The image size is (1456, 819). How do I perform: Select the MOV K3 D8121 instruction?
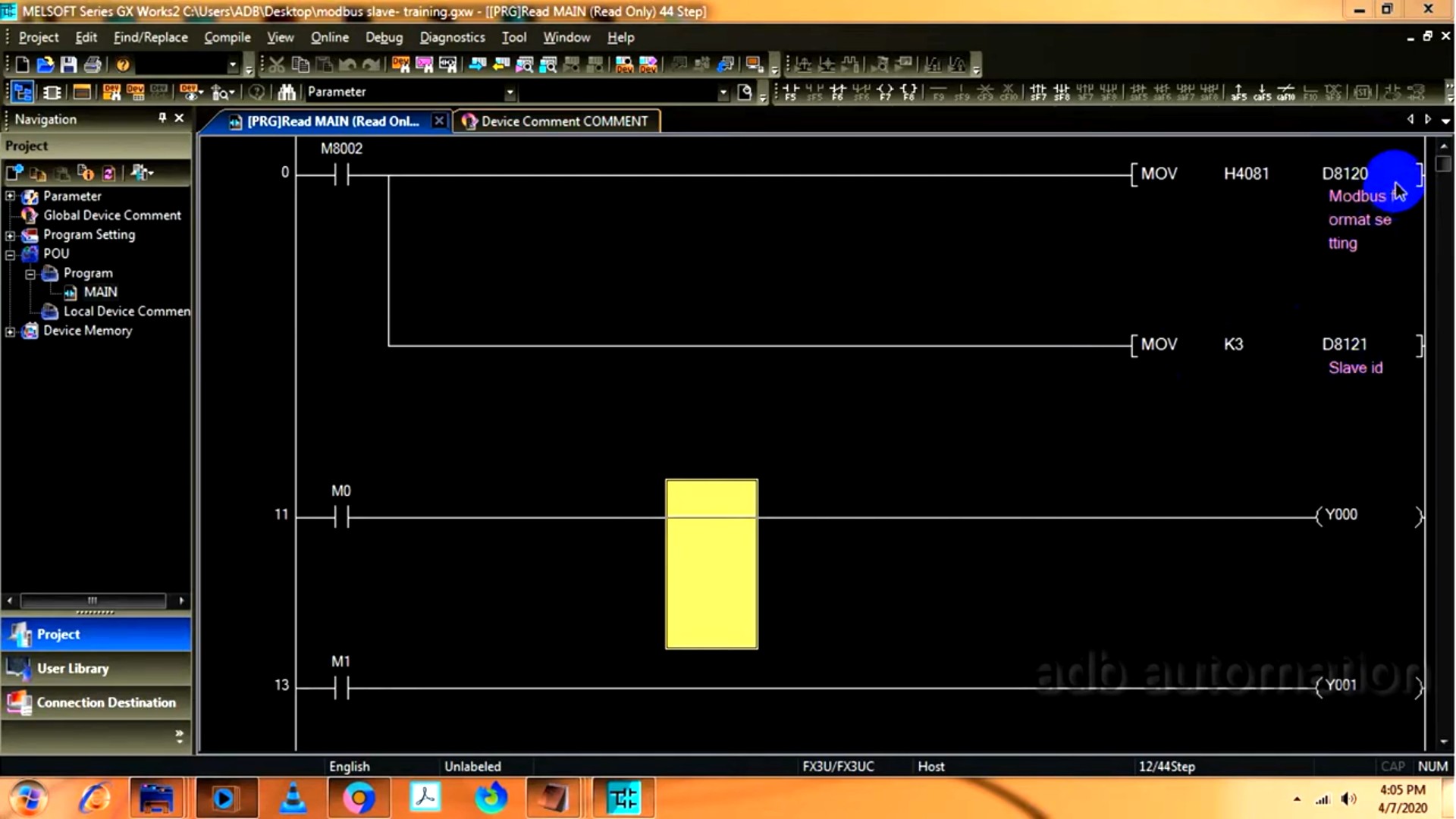point(1278,345)
